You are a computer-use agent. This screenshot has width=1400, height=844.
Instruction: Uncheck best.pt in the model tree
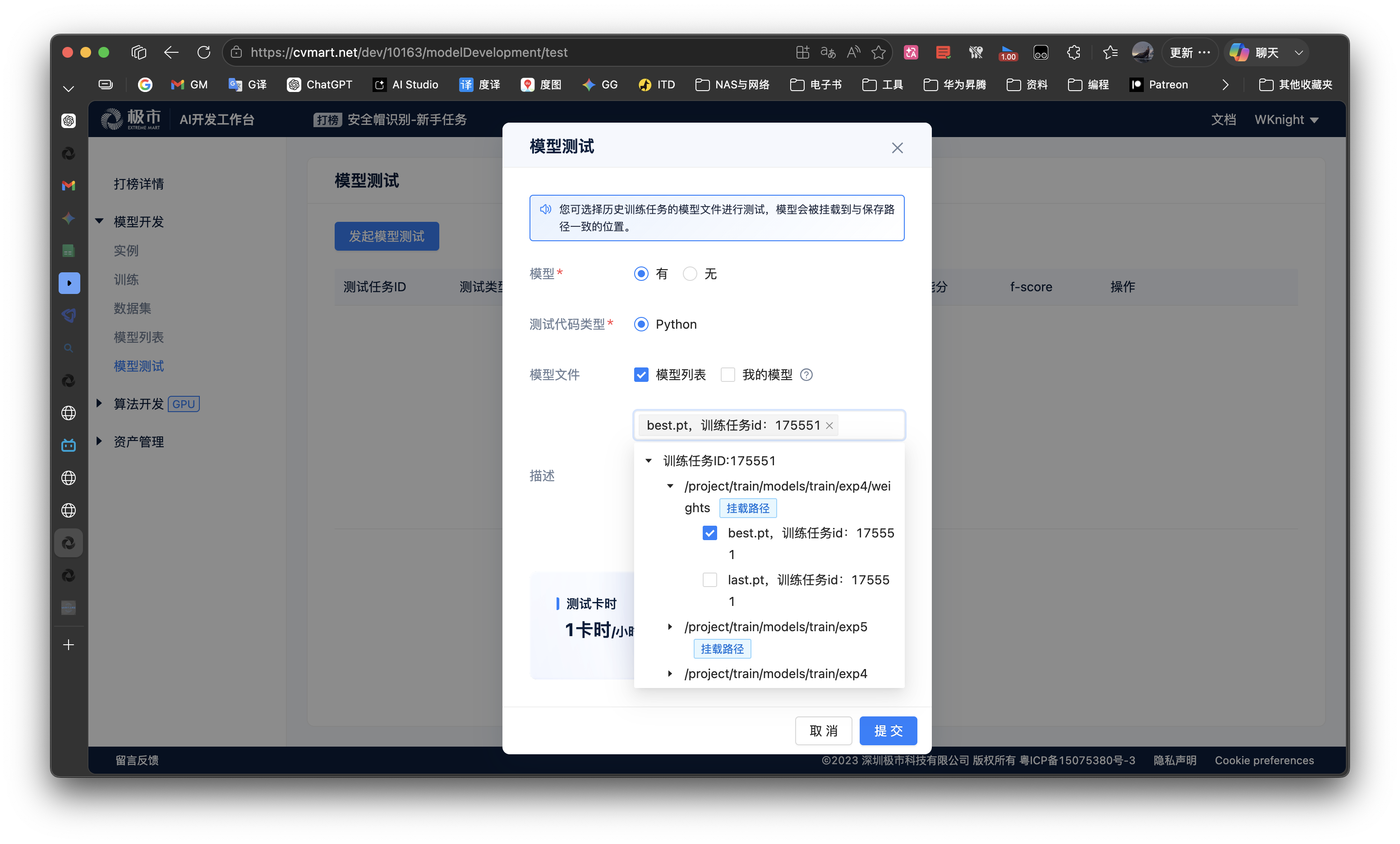coord(709,533)
